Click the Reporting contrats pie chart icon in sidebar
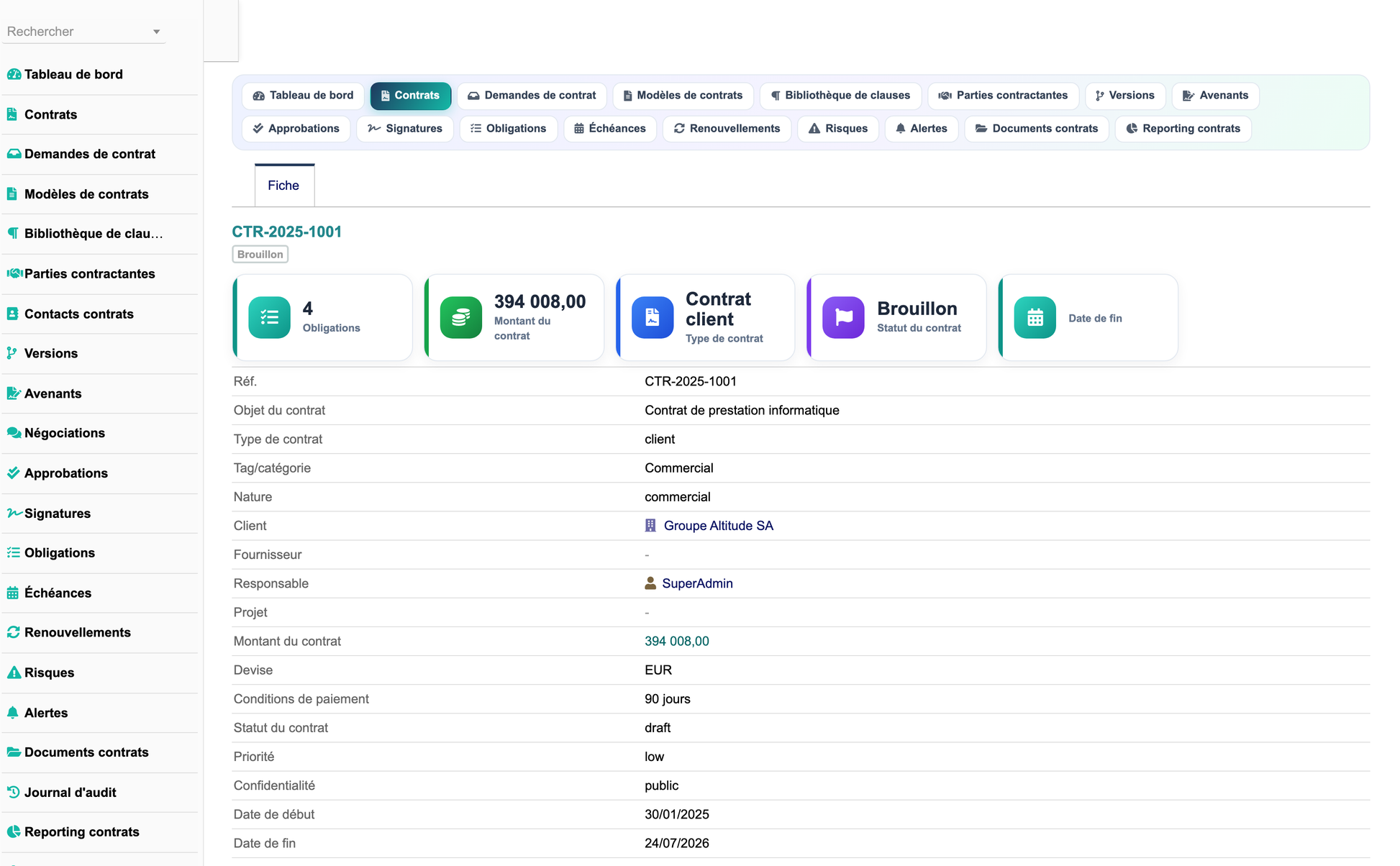The image size is (1400, 866). 13,831
